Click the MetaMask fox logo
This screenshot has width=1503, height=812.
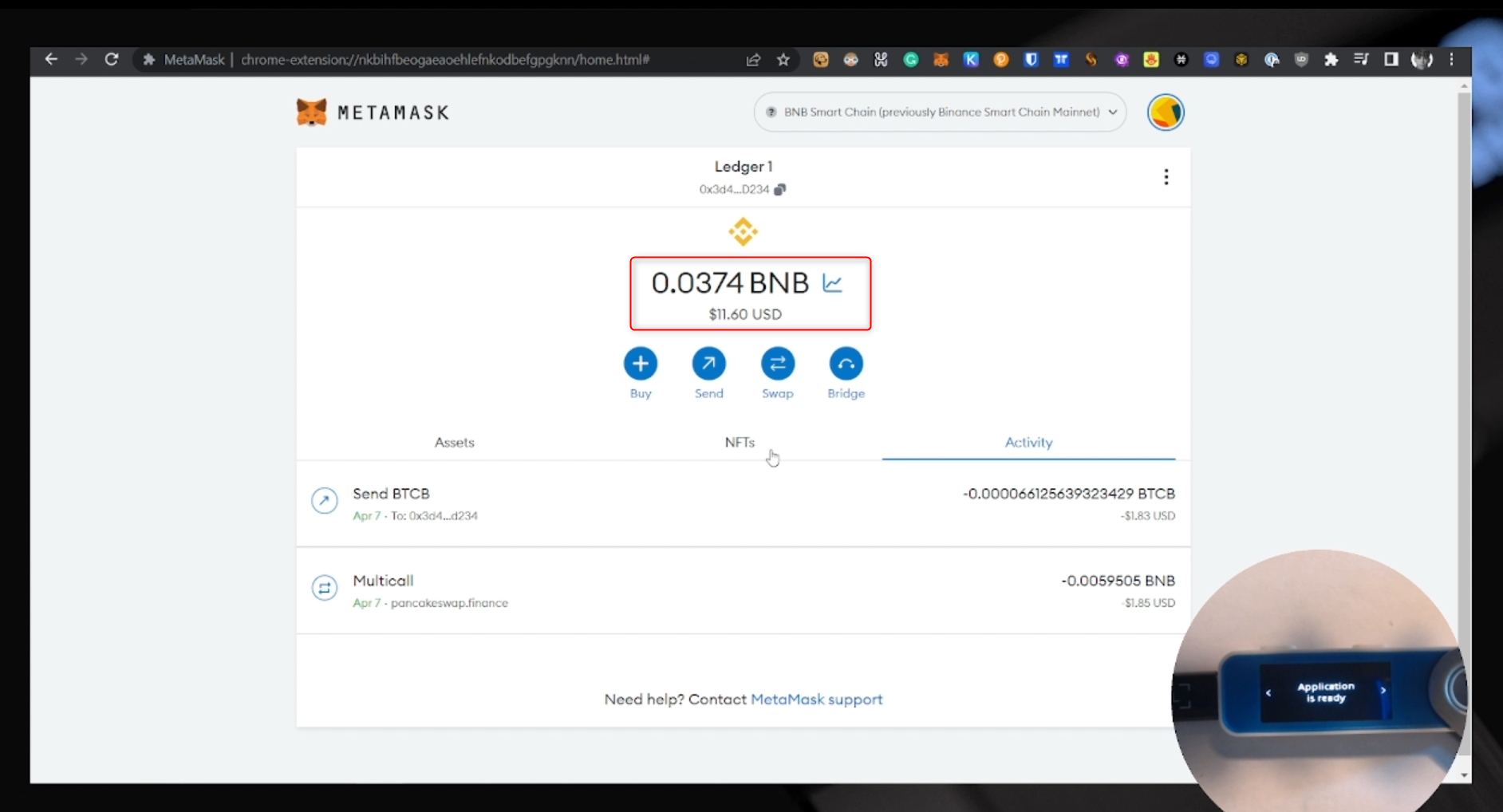tap(311, 112)
